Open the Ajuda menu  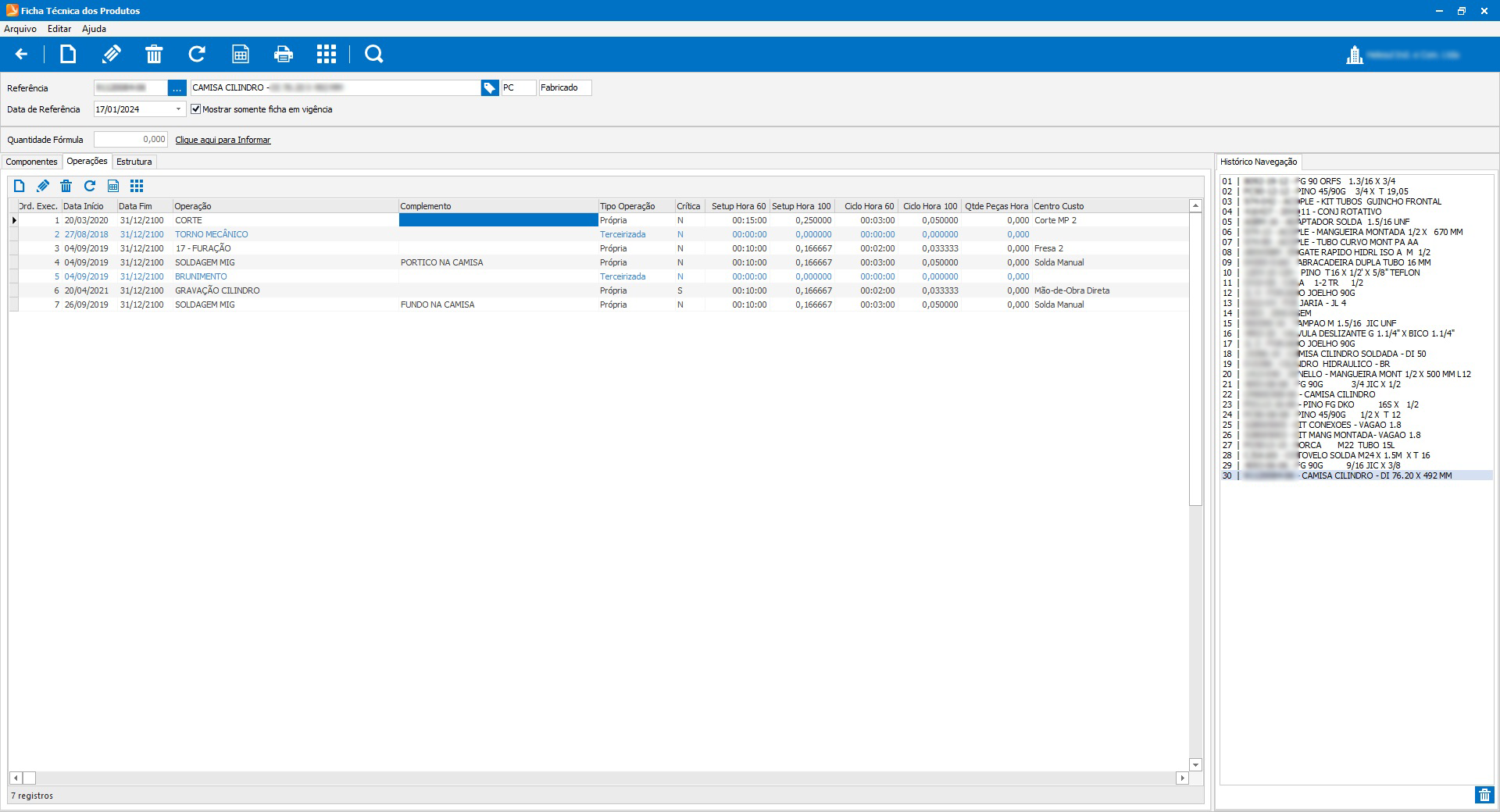94,29
